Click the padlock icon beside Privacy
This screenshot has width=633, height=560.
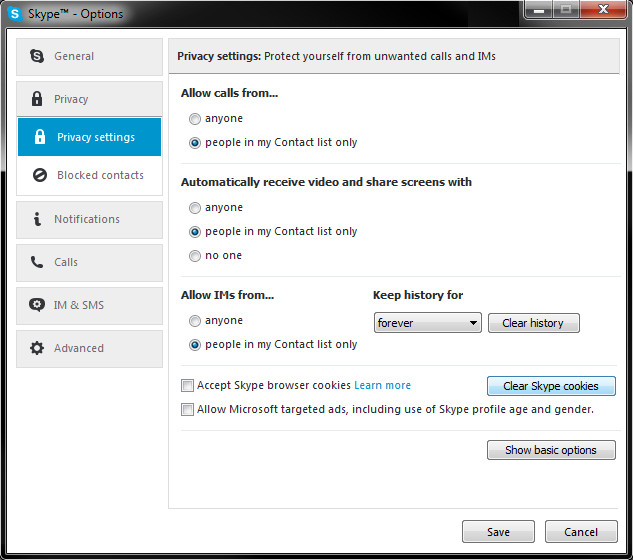[x=37, y=99]
